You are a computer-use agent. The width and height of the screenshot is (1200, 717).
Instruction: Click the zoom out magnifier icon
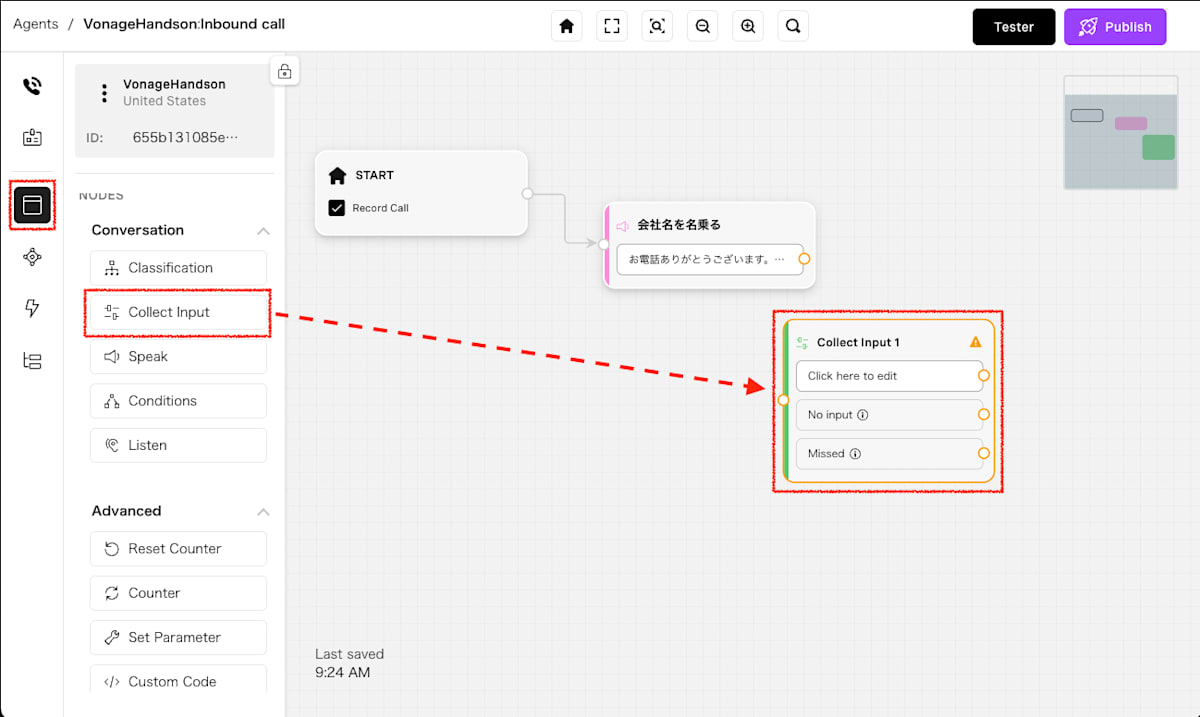pos(703,27)
